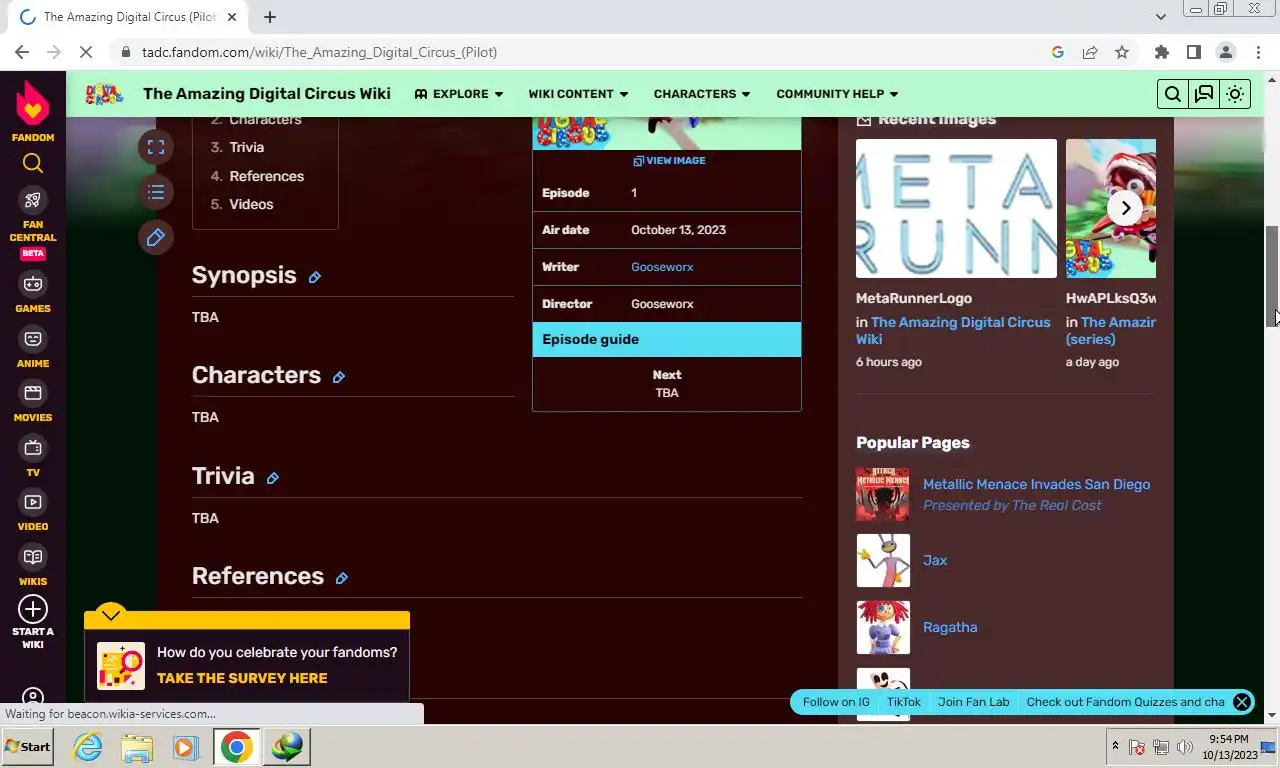This screenshot has width=1280, height=768.
Task: Jump to References in contents list
Action: (266, 176)
